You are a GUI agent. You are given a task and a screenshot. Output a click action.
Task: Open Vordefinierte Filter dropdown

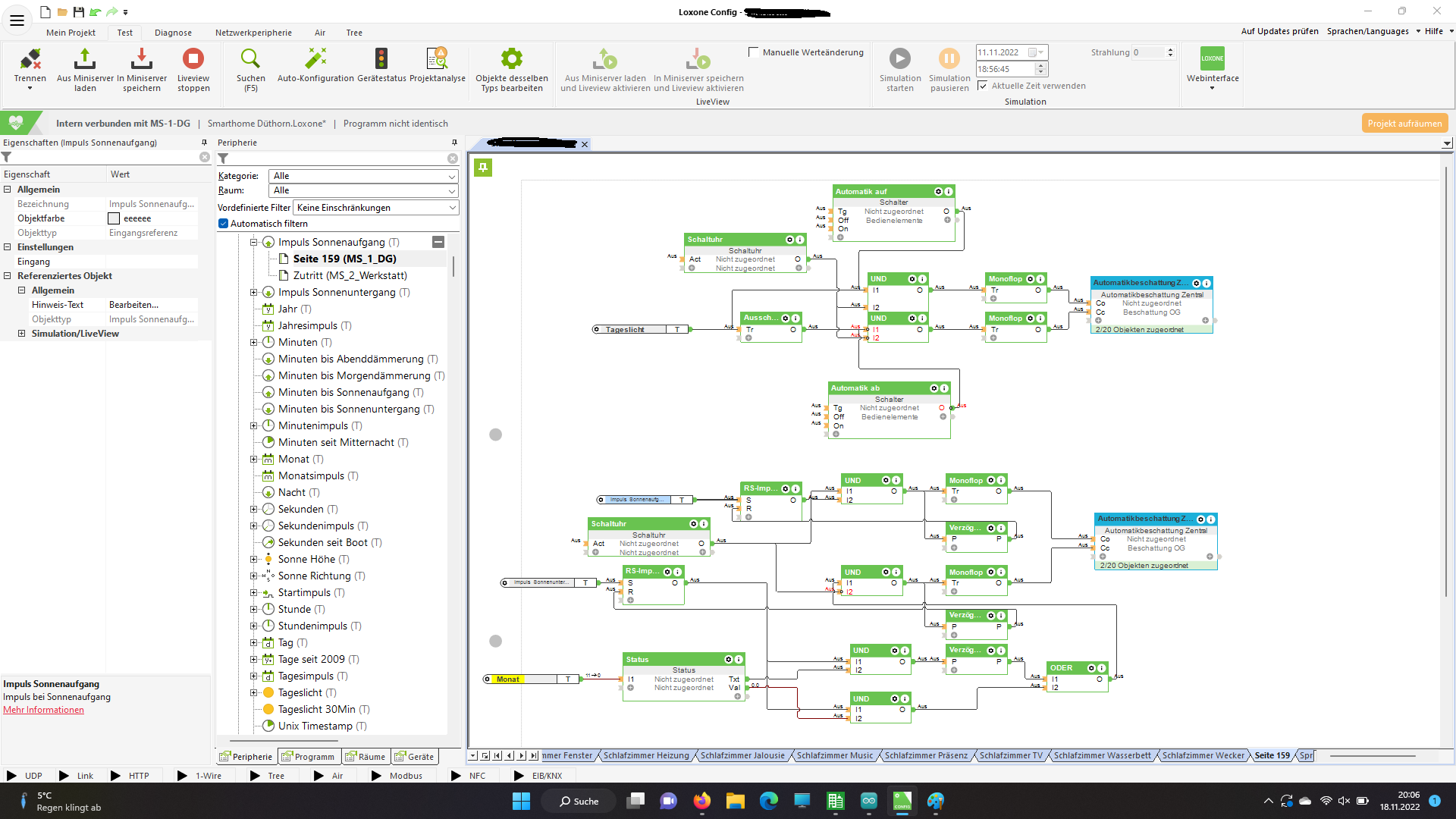tap(376, 208)
